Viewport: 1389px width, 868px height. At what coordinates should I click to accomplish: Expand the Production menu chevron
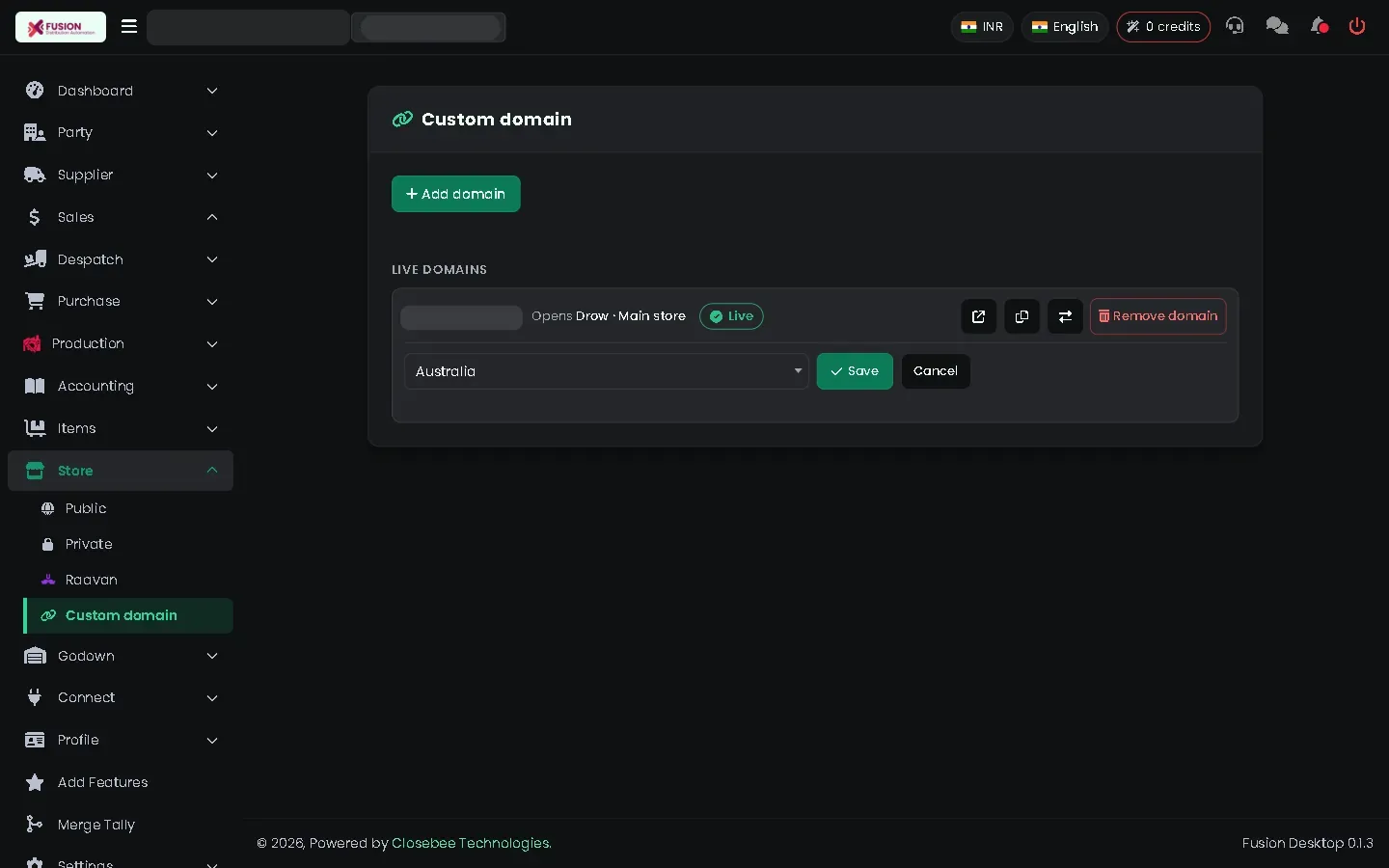coord(212,344)
